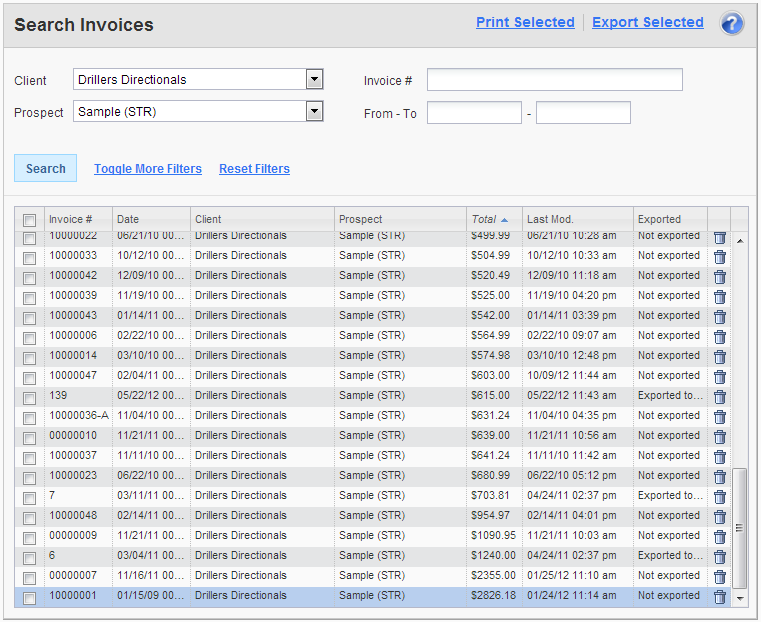The height and width of the screenshot is (622, 761).
Task: Check the box for invoice 10000042
Action: [30, 277]
